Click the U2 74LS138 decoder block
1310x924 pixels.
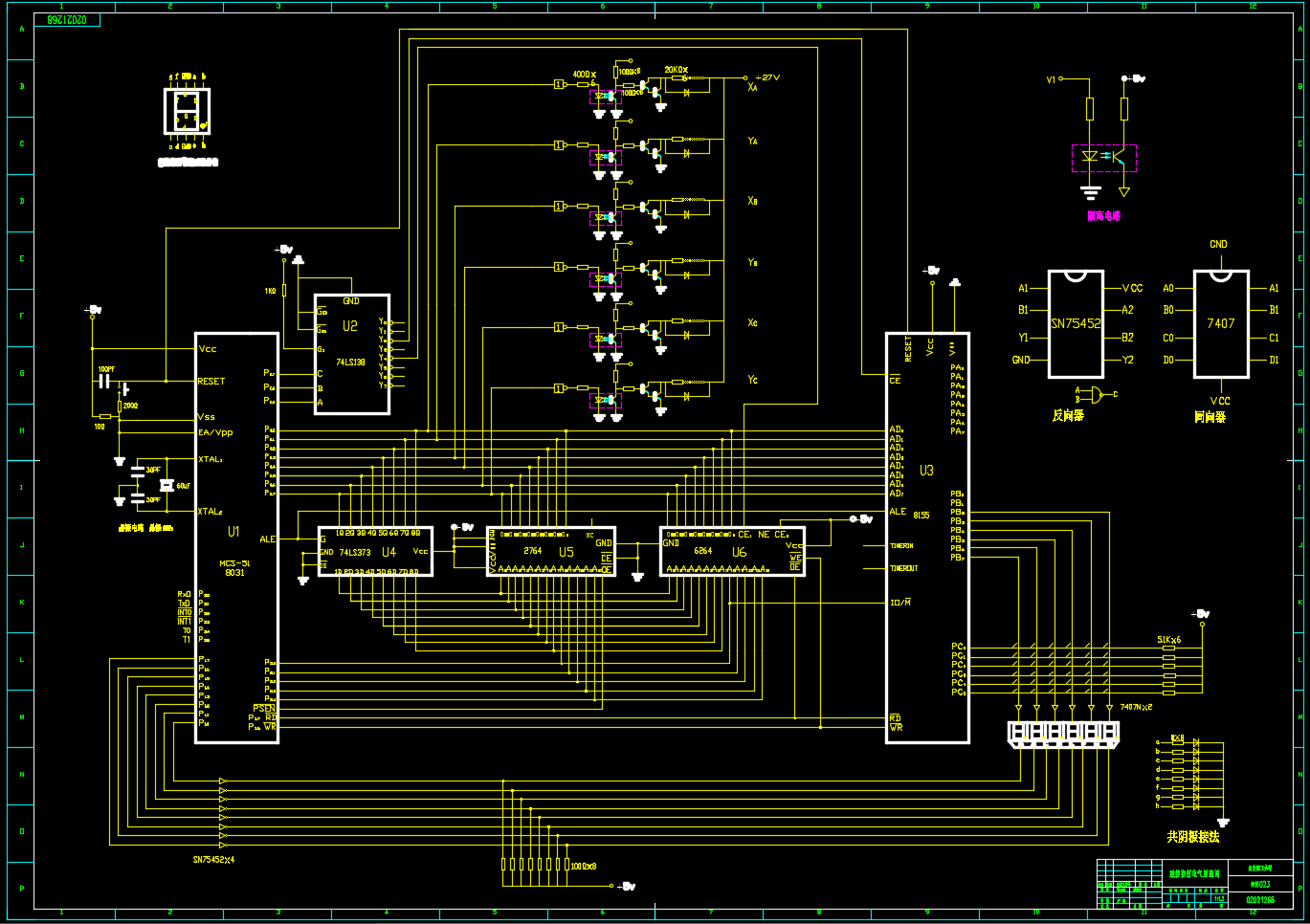[x=351, y=355]
